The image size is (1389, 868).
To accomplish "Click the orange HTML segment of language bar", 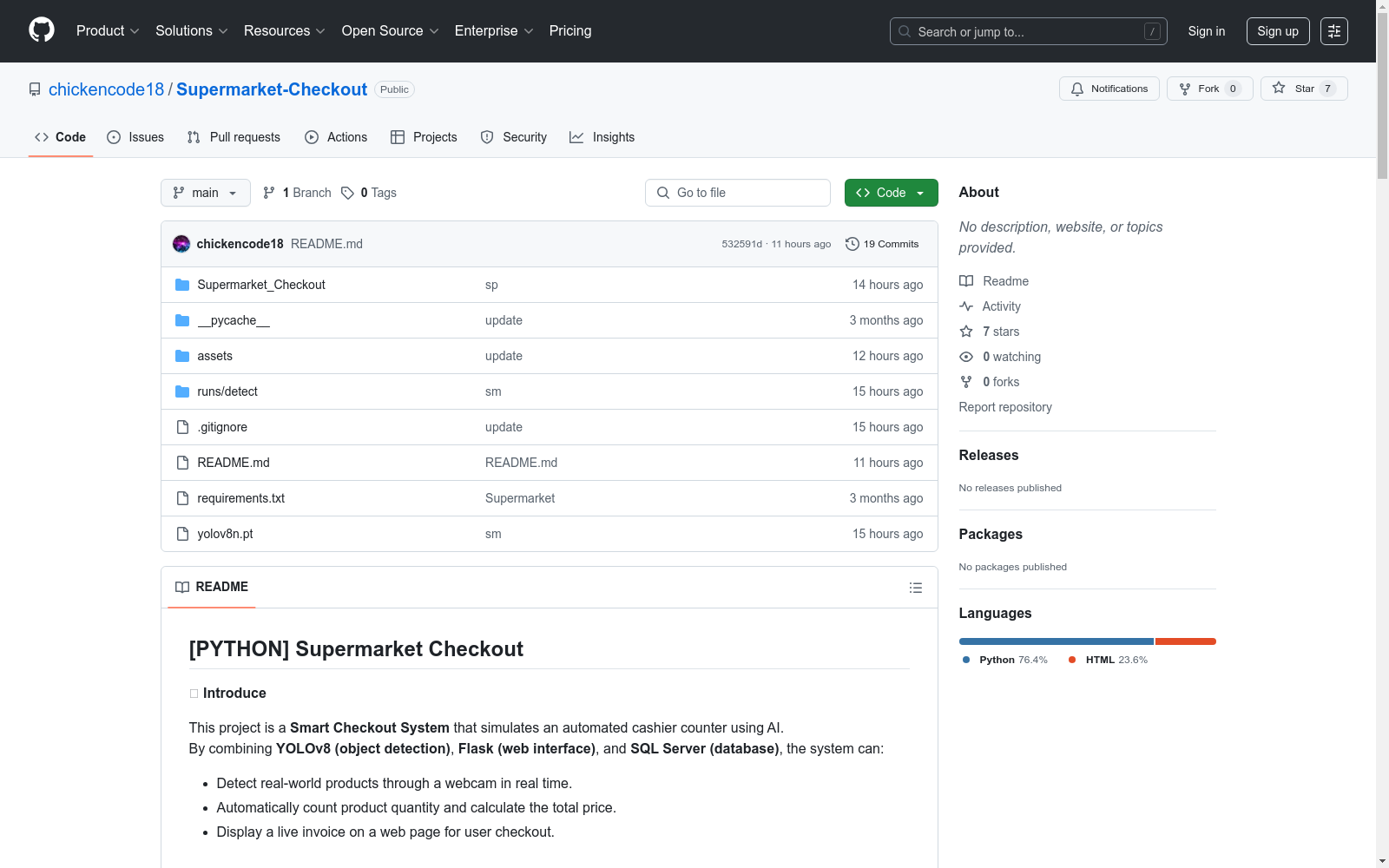I will coord(1186,641).
